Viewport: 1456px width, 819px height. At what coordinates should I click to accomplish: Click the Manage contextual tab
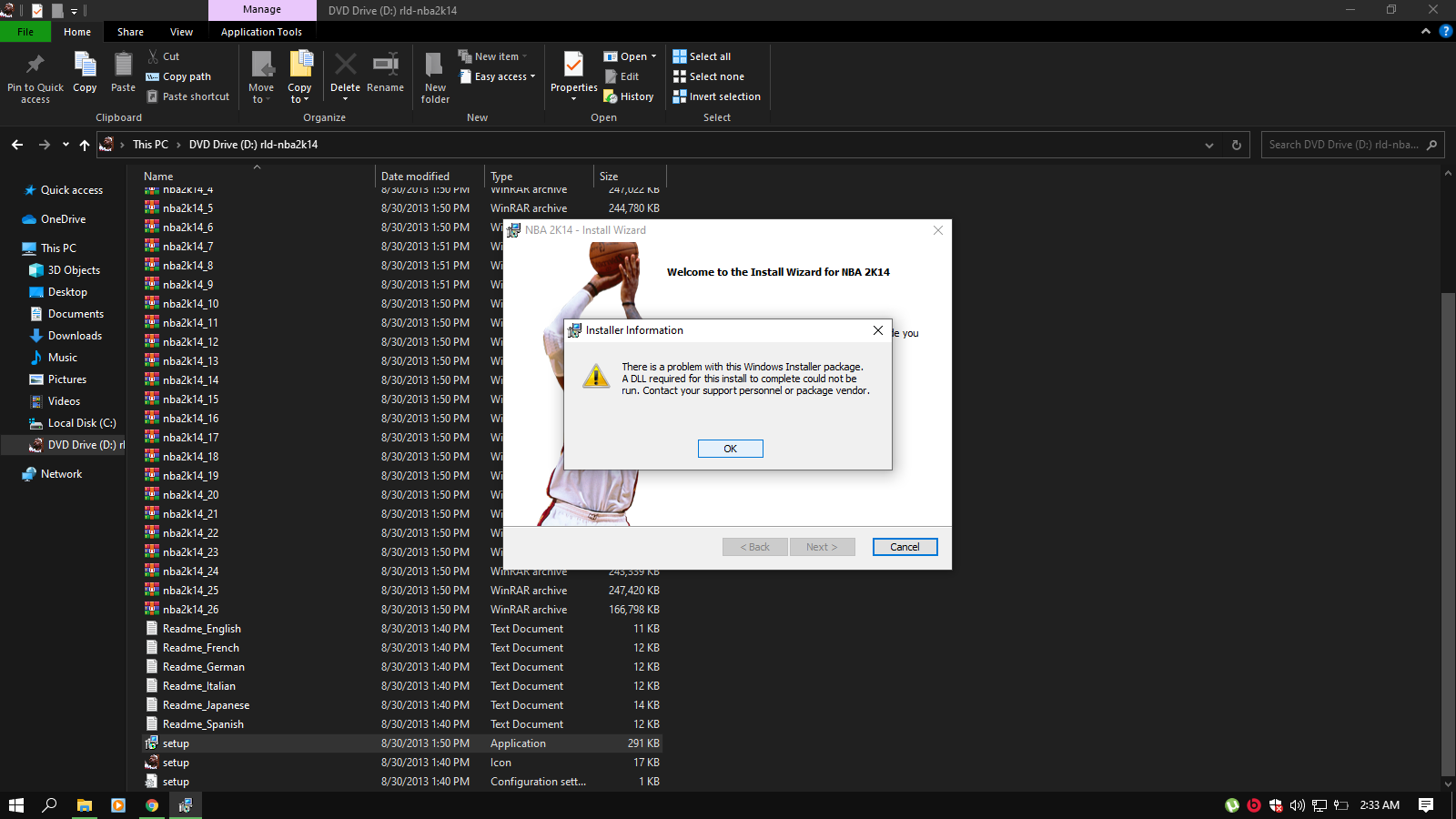(x=262, y=10)
